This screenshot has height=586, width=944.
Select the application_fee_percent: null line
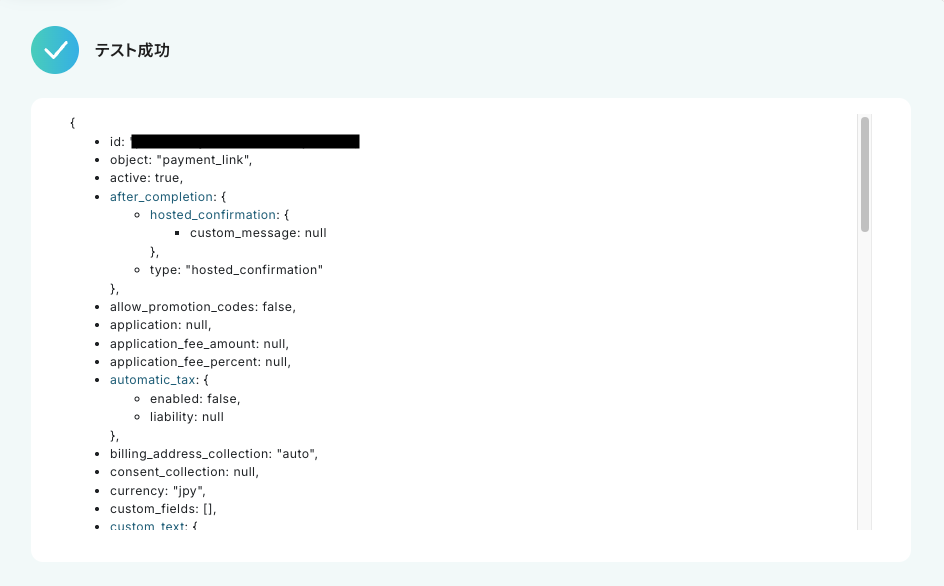coord(200,362)
